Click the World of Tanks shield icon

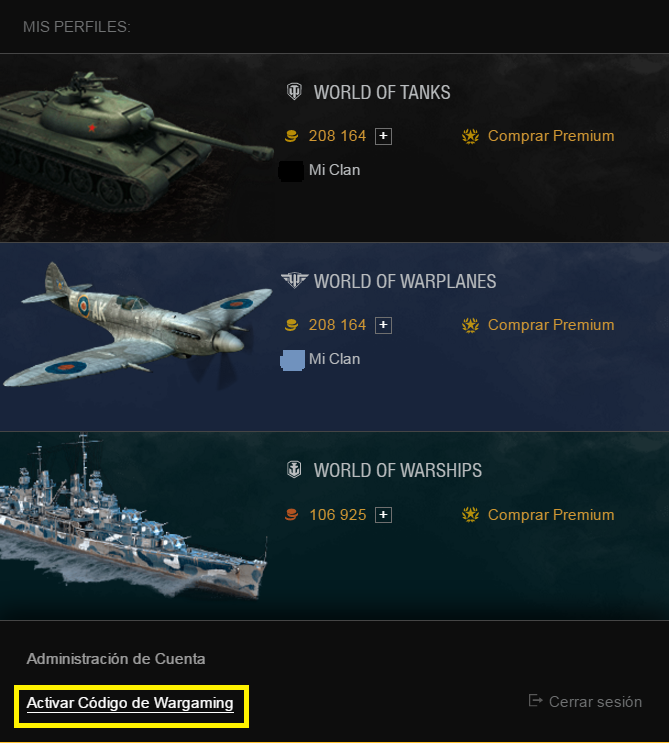(x=294, y=91)
